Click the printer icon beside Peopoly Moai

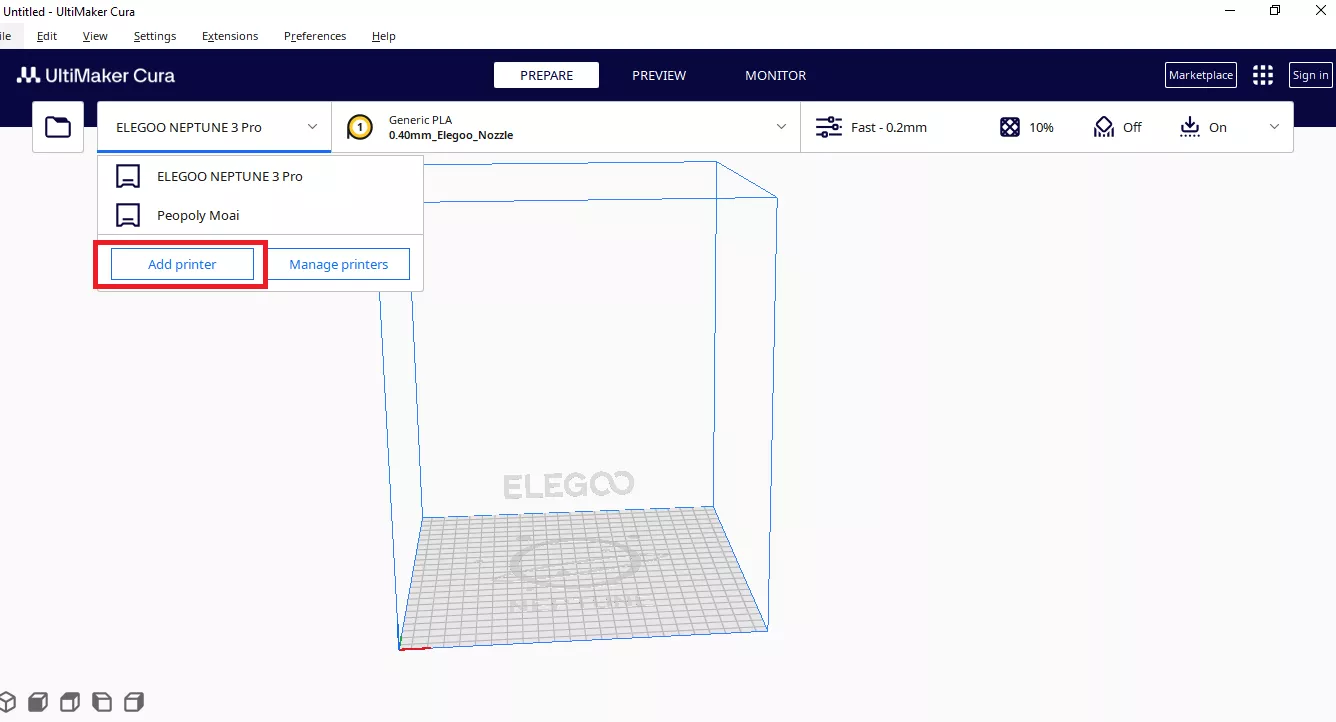point(127,214)
